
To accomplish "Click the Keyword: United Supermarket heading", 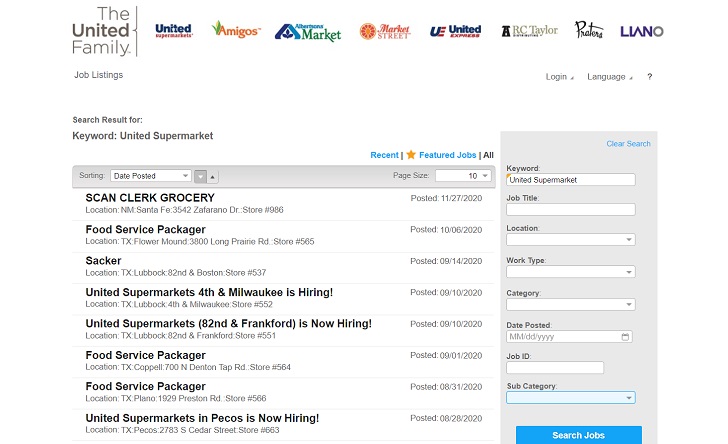I will click(143, 136).
